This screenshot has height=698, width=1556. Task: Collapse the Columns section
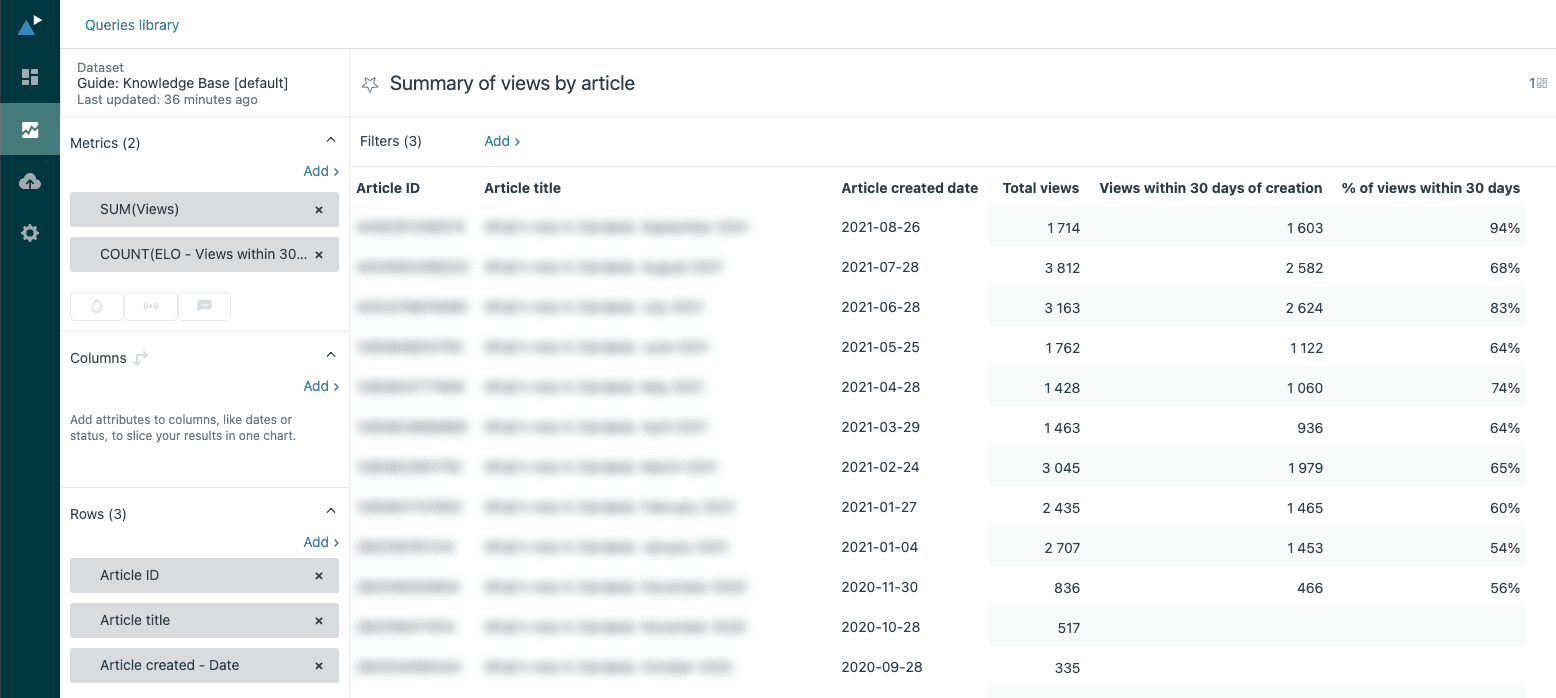(x=331, y=354)
